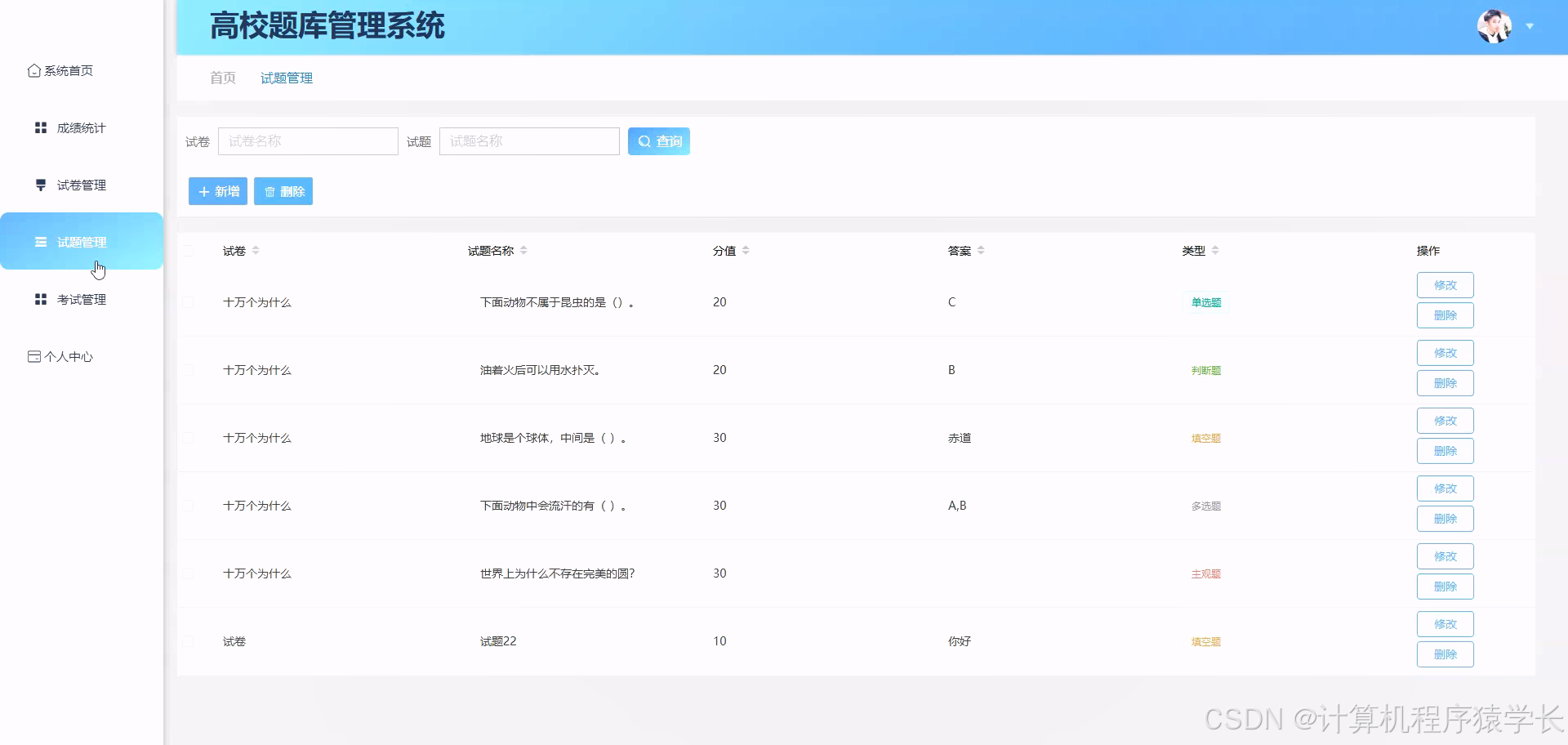The width and height of the screenshot is (1568, 745).
Task: Open 试卷管理 in the sidebar
Action: 82,185
